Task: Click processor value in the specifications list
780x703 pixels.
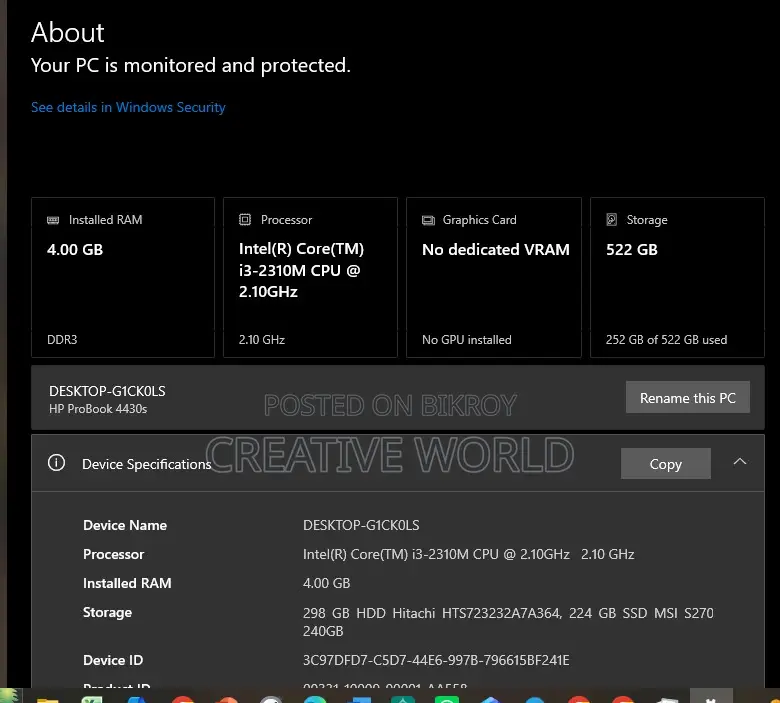Action: click(x=469, y=554)
